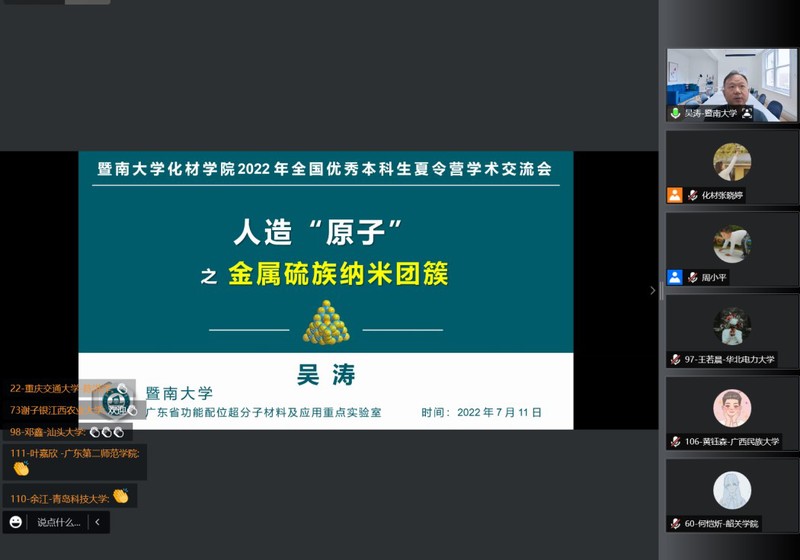Click chat message from 110-余江-青岛科技大学
The image size is (800, 560).
point(69,497)
